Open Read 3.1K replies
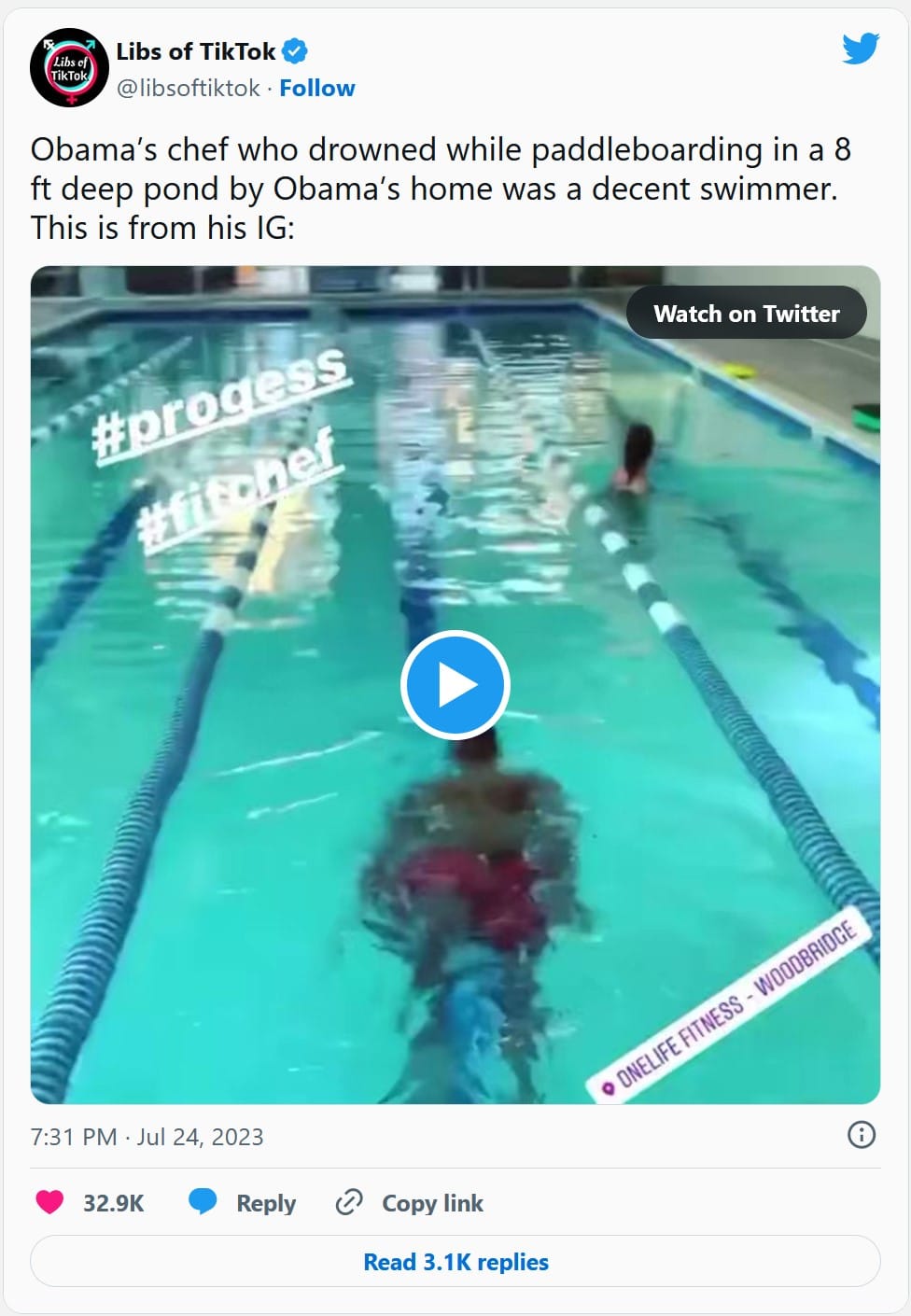The width and height of the screenshot is (911, 1316). click(x=455, y=1262)
